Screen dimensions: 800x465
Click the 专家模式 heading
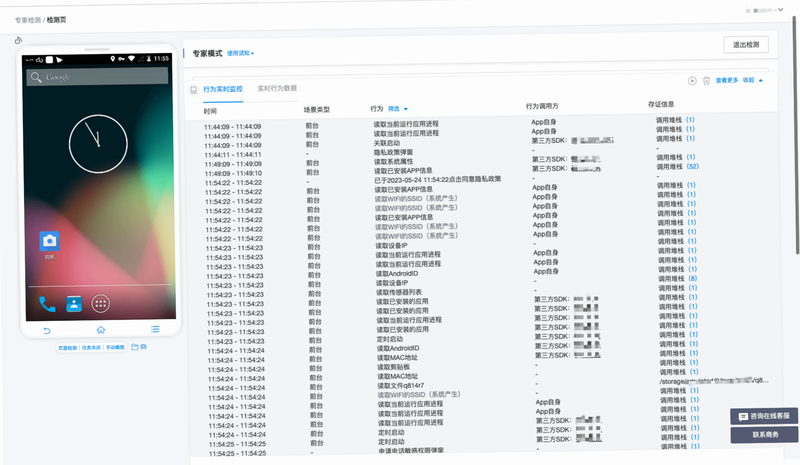[x=207, y=54]
